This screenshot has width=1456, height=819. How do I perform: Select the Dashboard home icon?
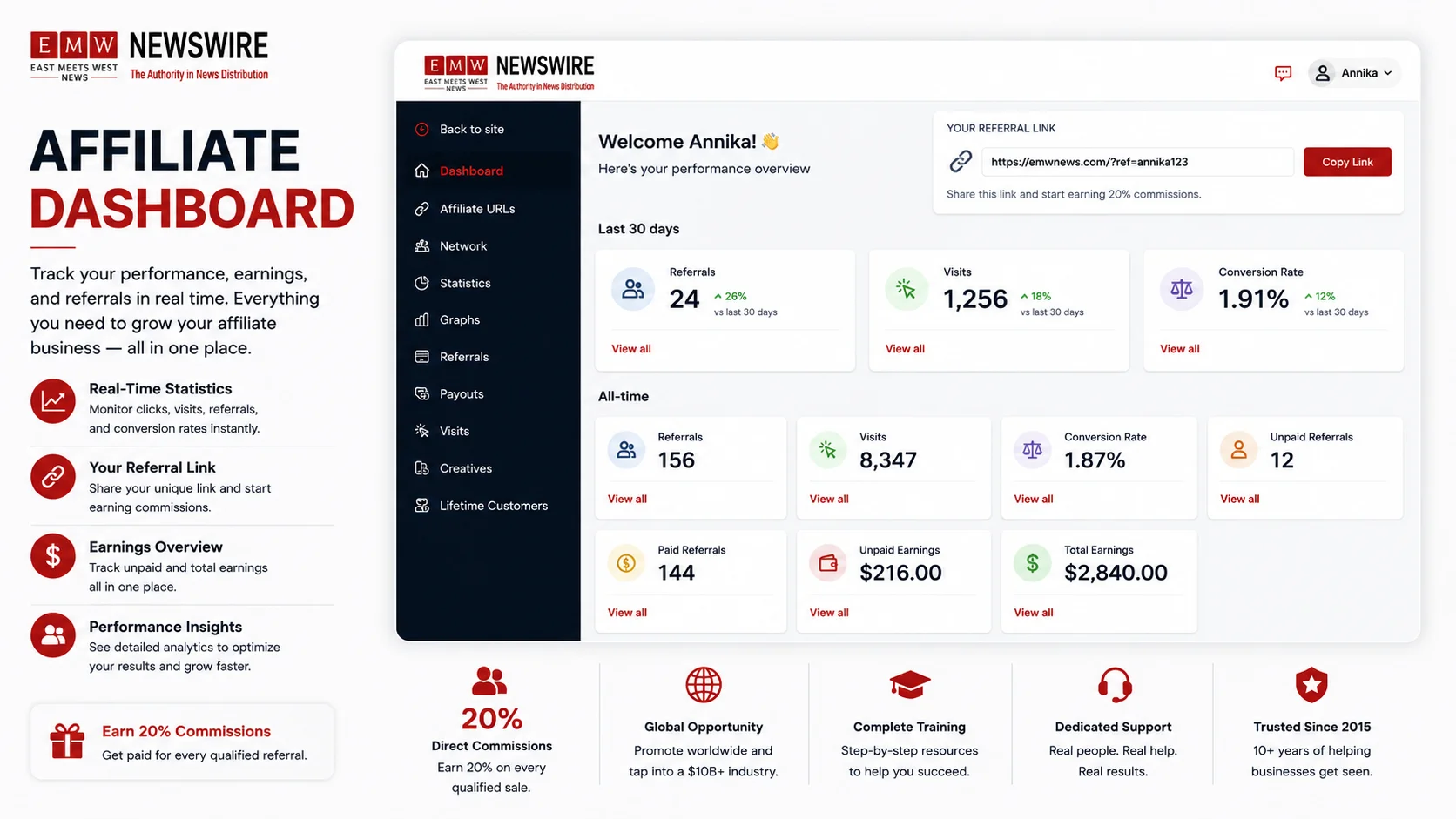coord(422,171)
